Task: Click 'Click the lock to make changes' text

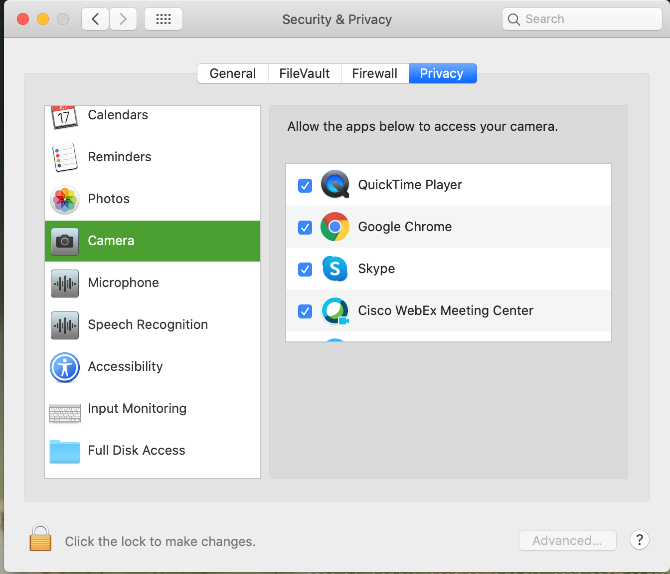Action: (160, 542)
